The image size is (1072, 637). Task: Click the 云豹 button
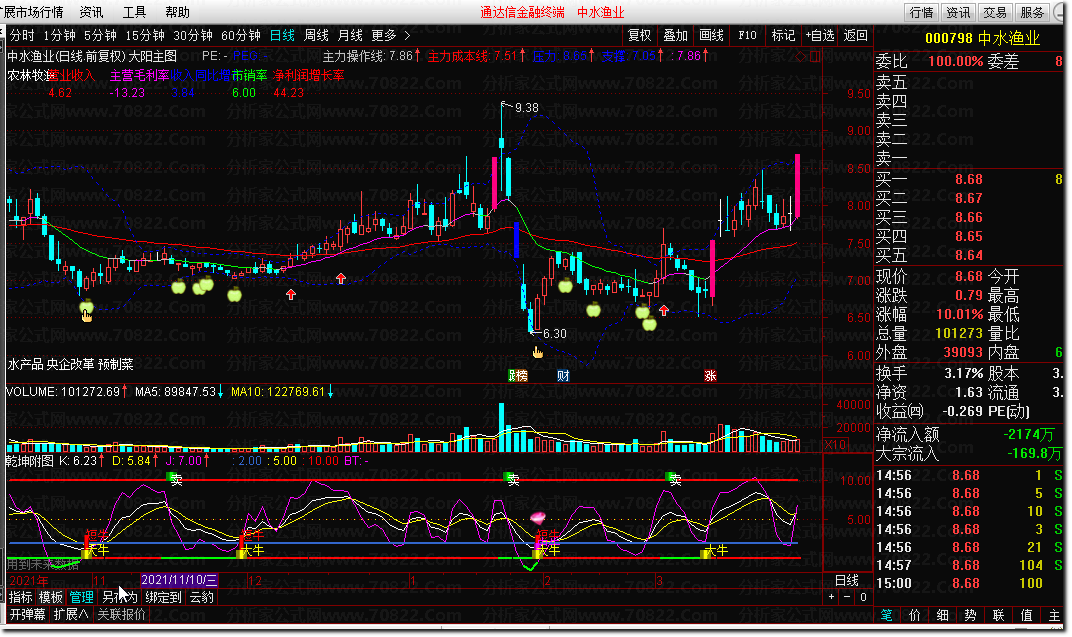202,597
